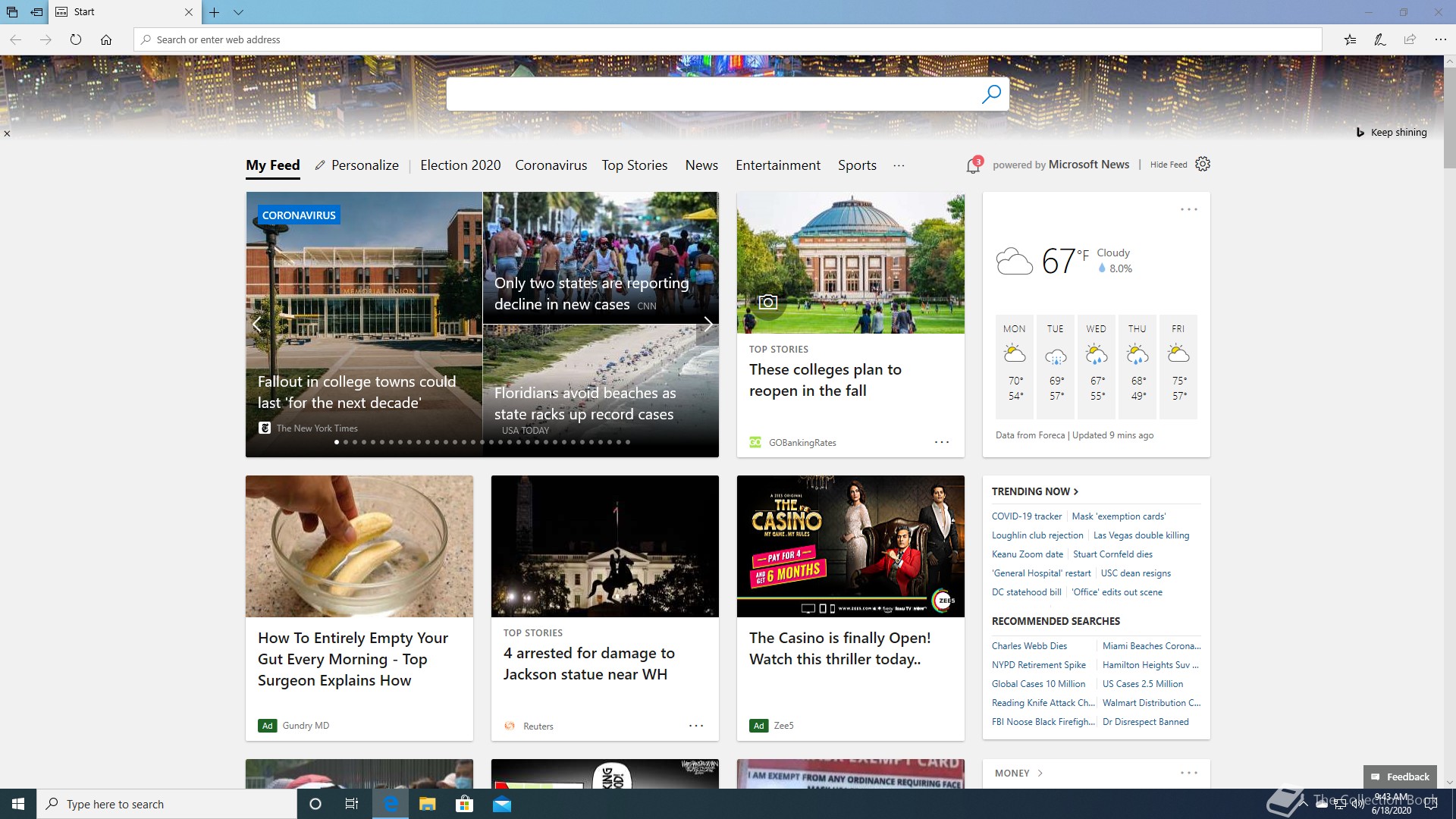1456x819 pixels.
Task: Click Hide Feed
Action: tap(1169, 165)
